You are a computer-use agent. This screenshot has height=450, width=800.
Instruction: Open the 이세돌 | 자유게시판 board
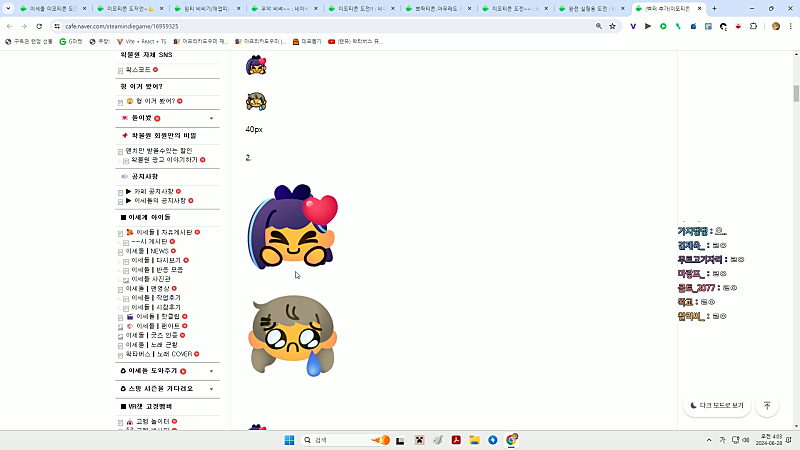click(x=164, y=232)
